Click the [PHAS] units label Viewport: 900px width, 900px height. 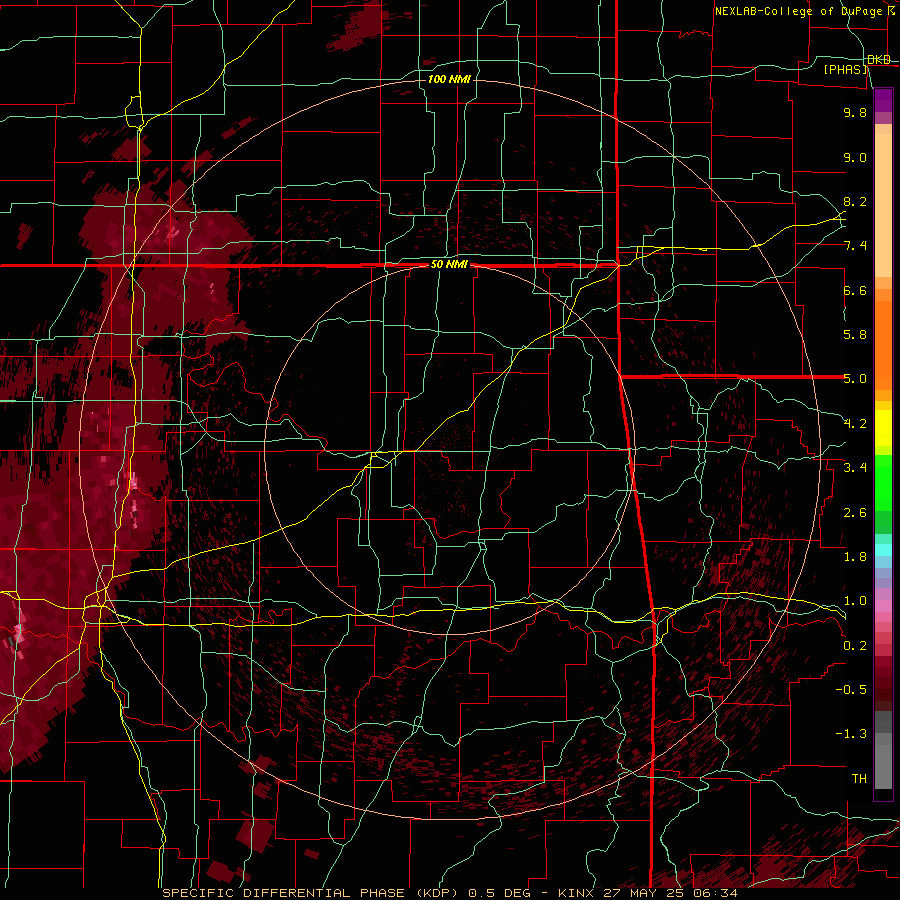coord(846,69)
